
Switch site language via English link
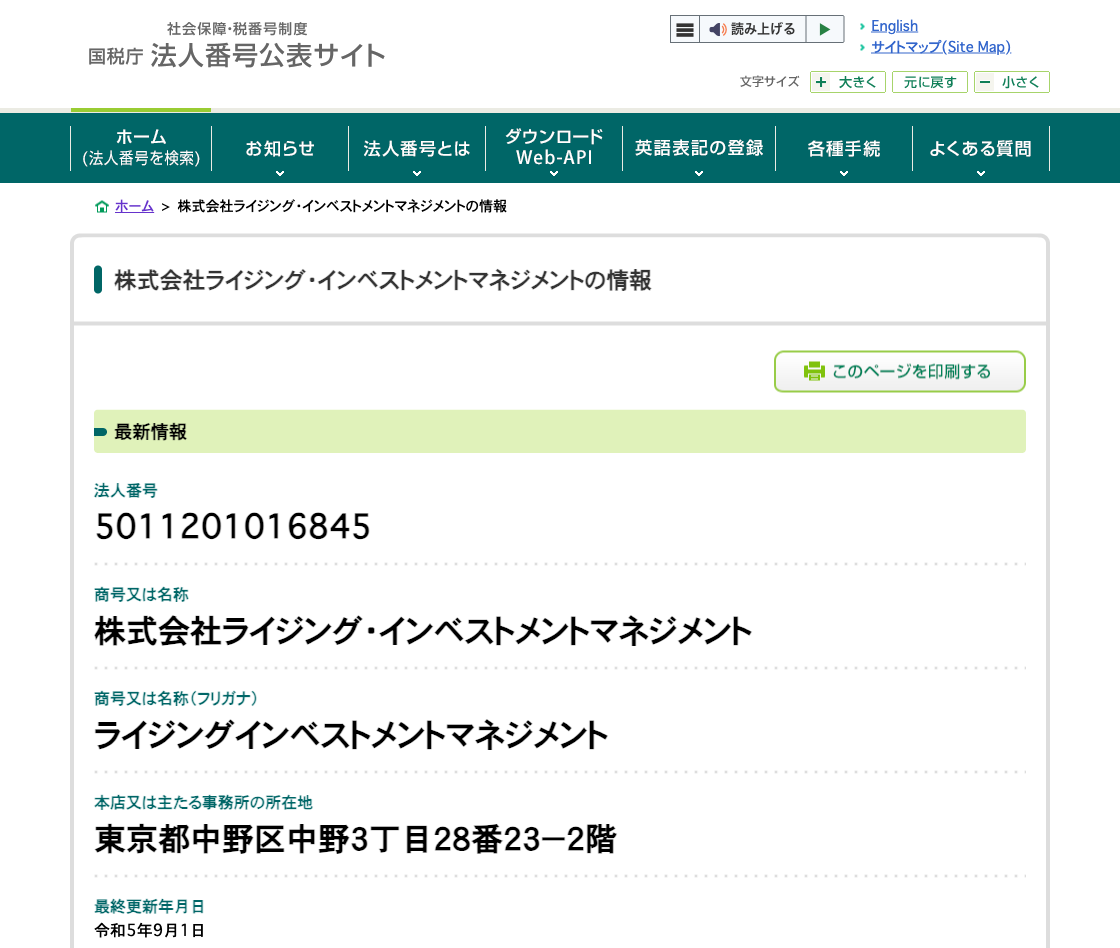[894, 26]
